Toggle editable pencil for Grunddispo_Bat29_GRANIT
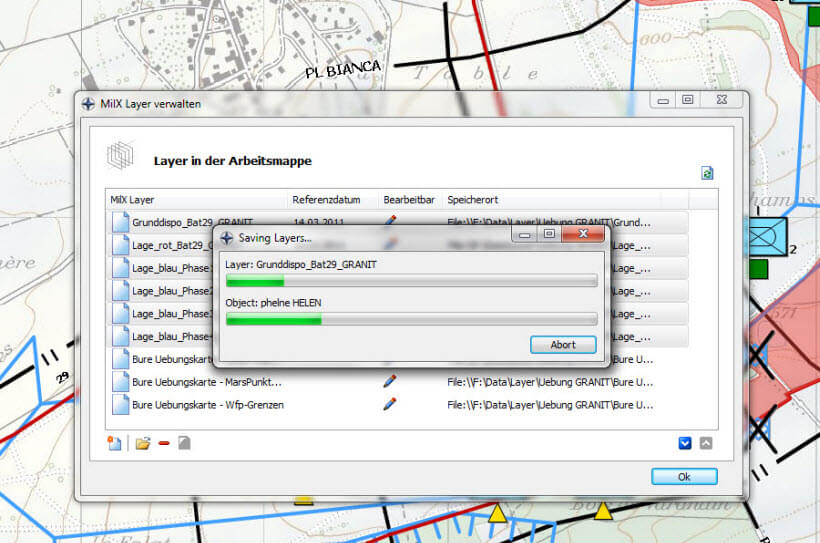Viewport: 820px width, 543px height. tap(390, 220)
